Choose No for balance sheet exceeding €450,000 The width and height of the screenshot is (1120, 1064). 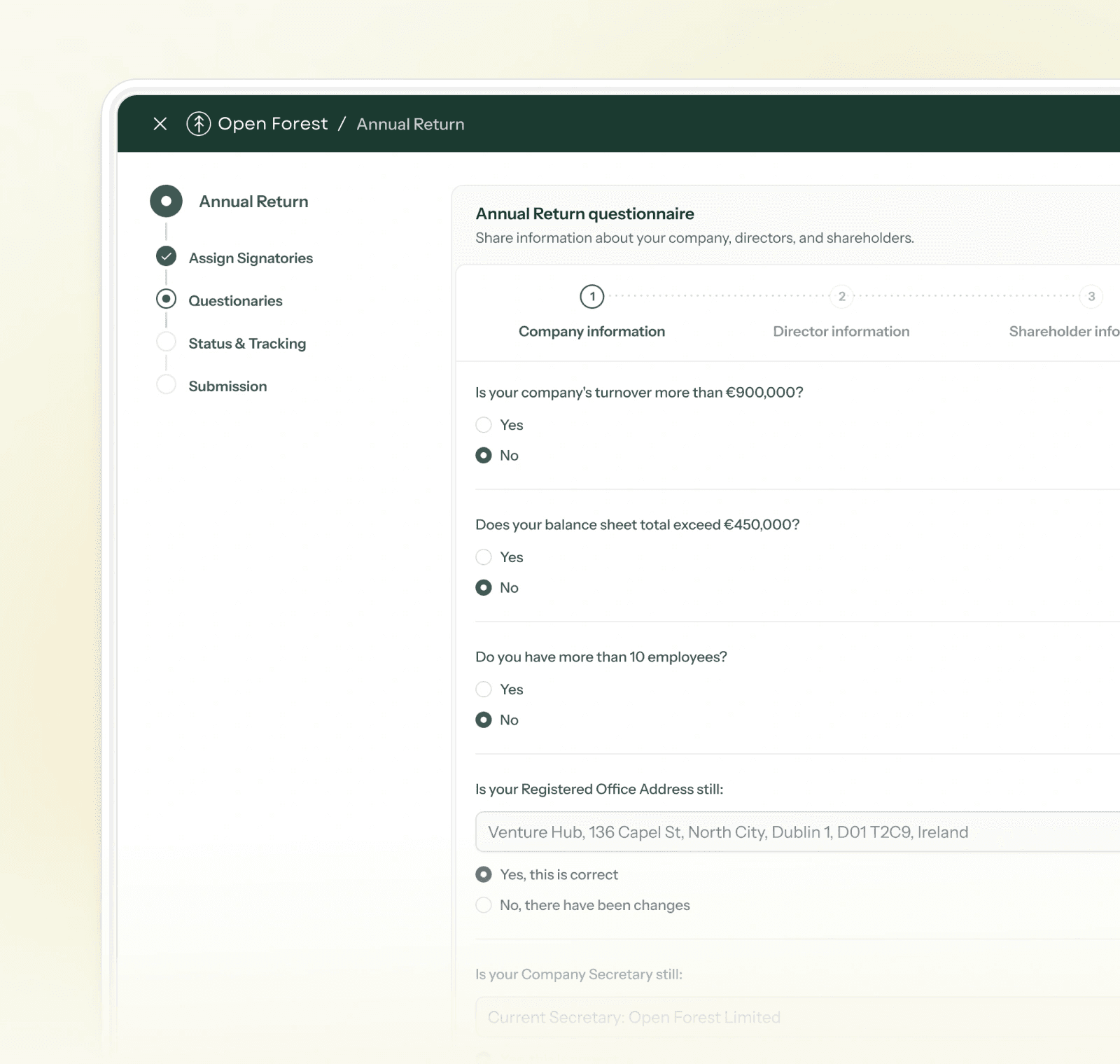(484, 588)
